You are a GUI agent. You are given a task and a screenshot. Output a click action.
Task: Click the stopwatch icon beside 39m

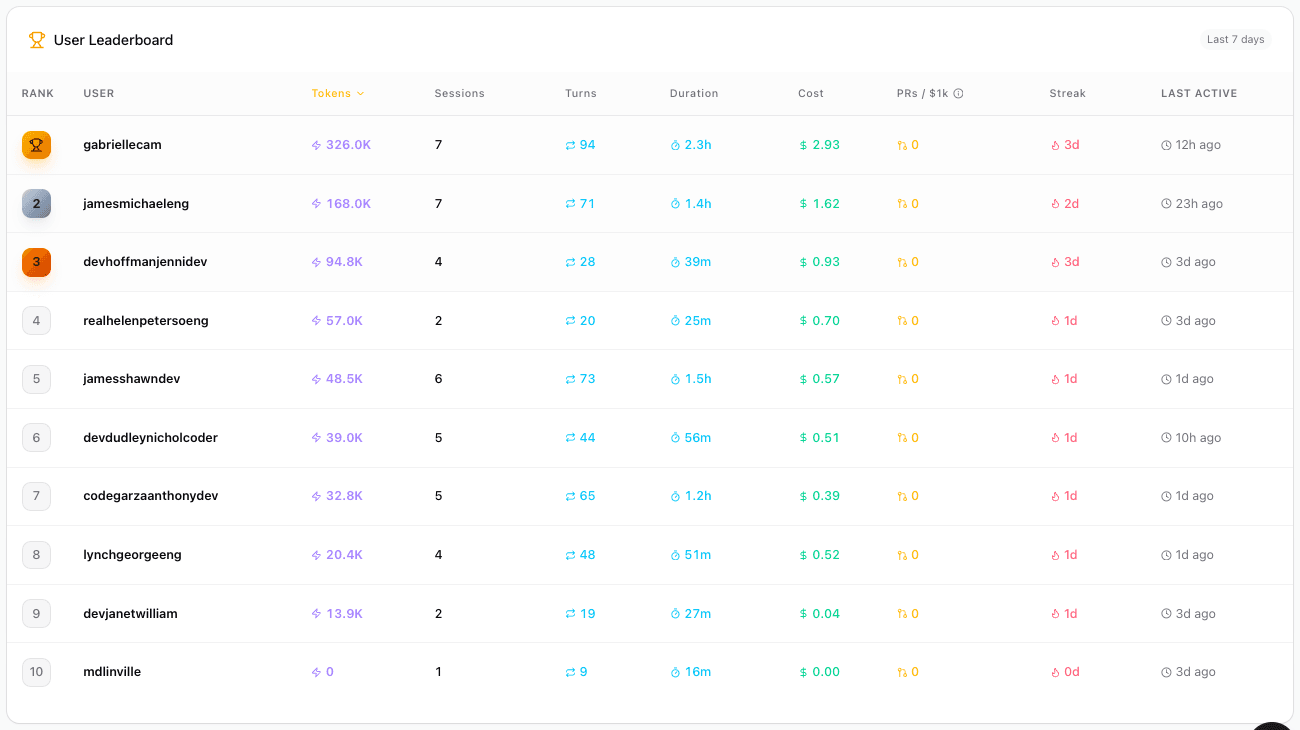(675, 262)
